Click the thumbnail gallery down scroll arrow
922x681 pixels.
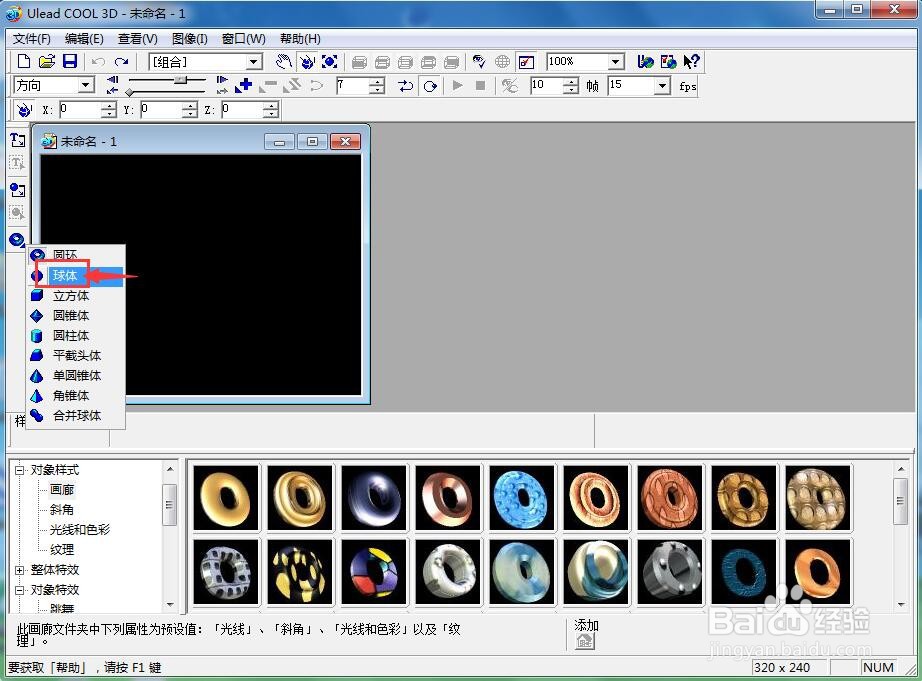pos(901,605)
